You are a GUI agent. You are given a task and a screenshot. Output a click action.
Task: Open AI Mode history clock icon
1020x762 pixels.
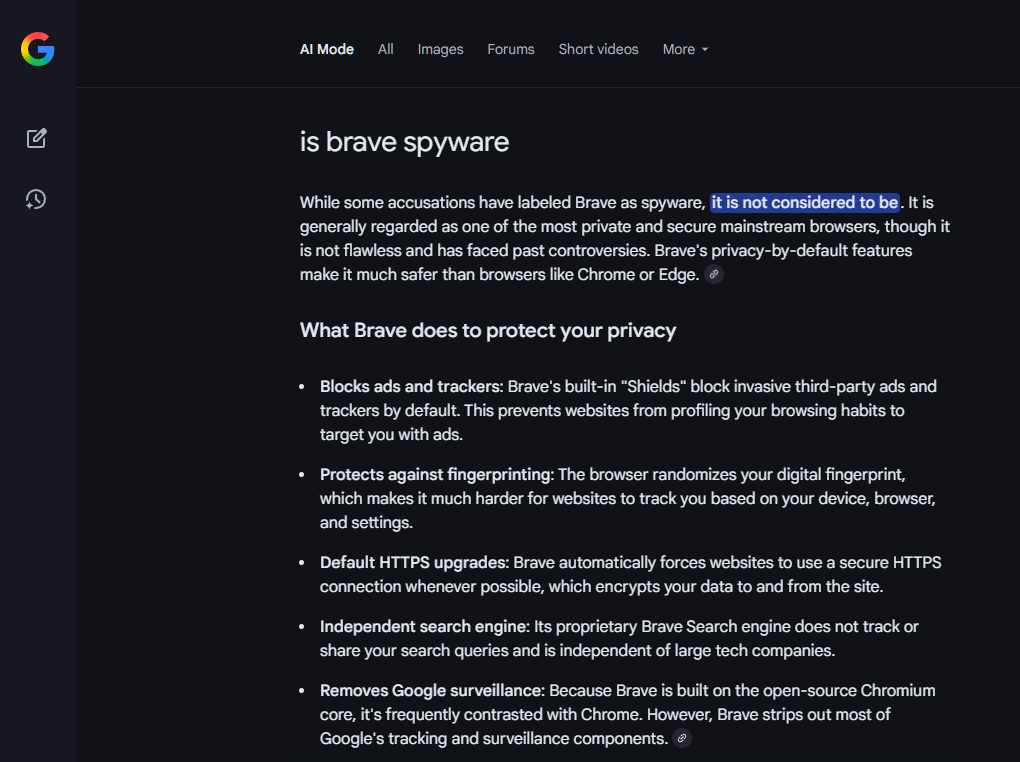[36, 199]
